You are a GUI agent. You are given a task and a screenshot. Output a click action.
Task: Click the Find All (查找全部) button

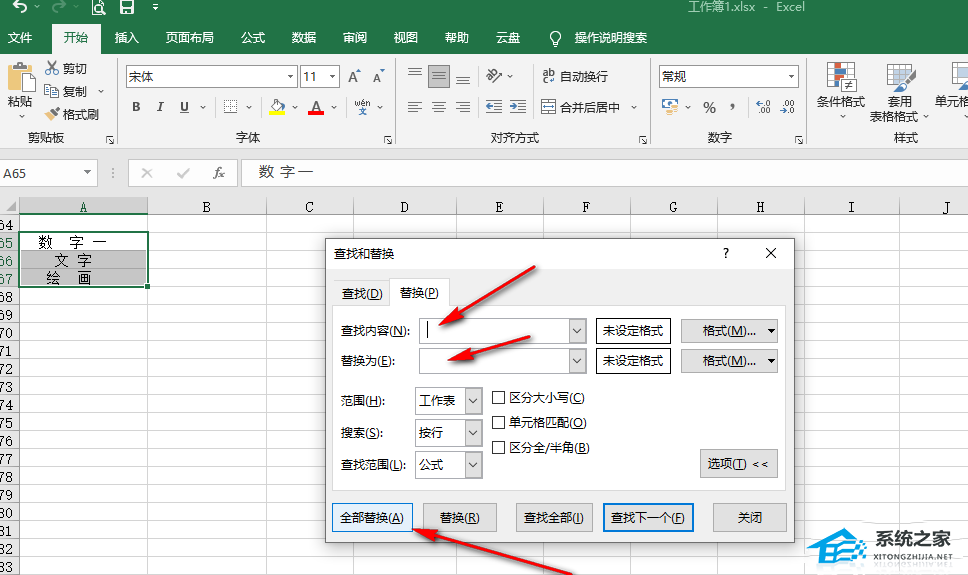(554, 518)
